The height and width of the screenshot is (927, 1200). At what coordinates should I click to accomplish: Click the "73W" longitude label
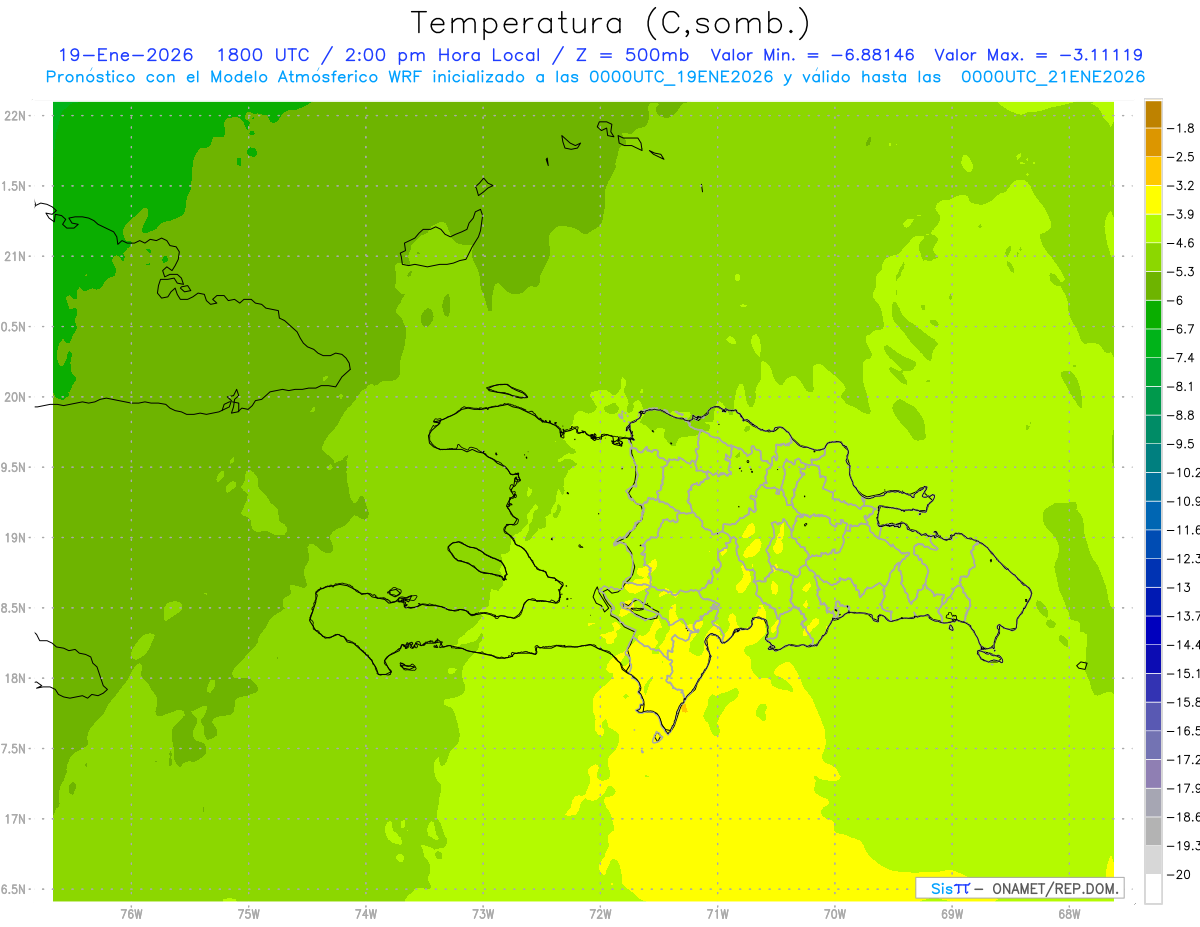483,914
